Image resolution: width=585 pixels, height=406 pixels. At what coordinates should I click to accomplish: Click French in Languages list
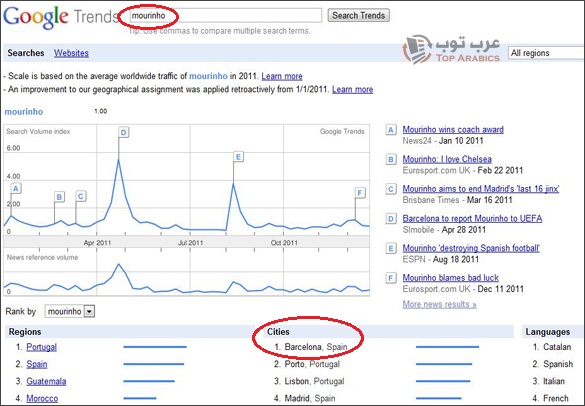pos(556,399)
